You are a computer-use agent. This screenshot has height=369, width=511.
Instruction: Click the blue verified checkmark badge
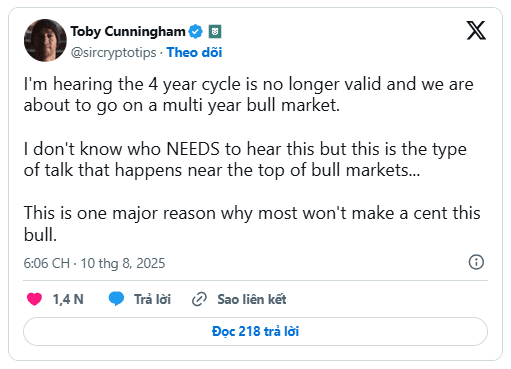(196, 32)
